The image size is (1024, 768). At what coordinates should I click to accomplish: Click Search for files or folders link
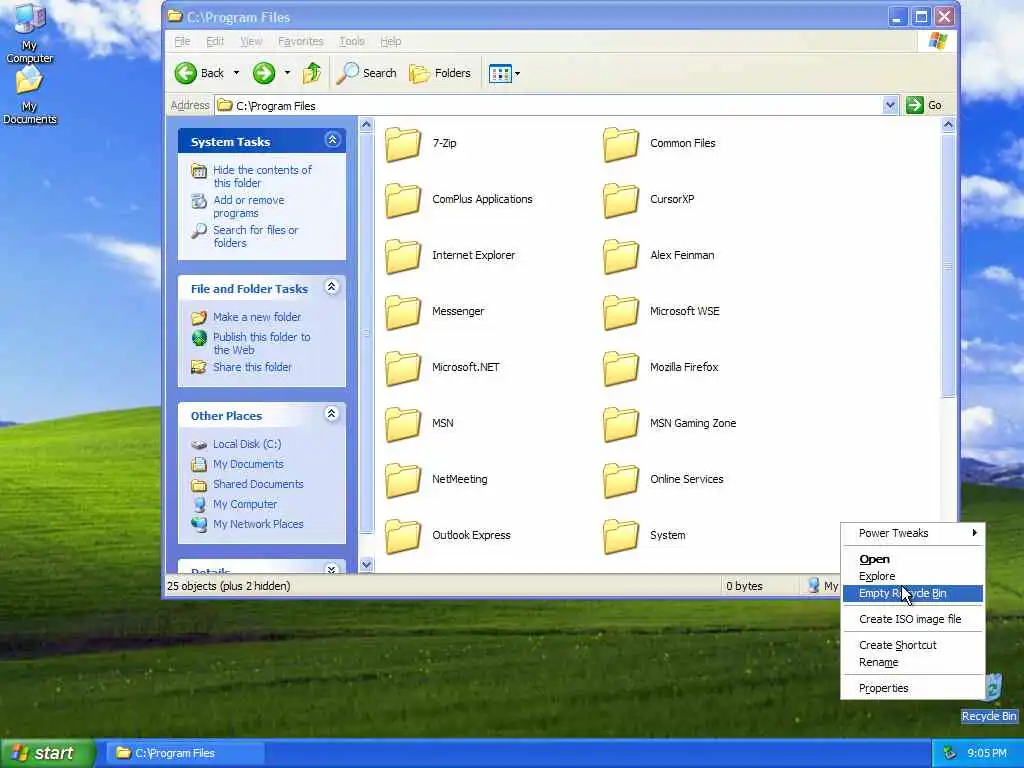tap(255, 236)
